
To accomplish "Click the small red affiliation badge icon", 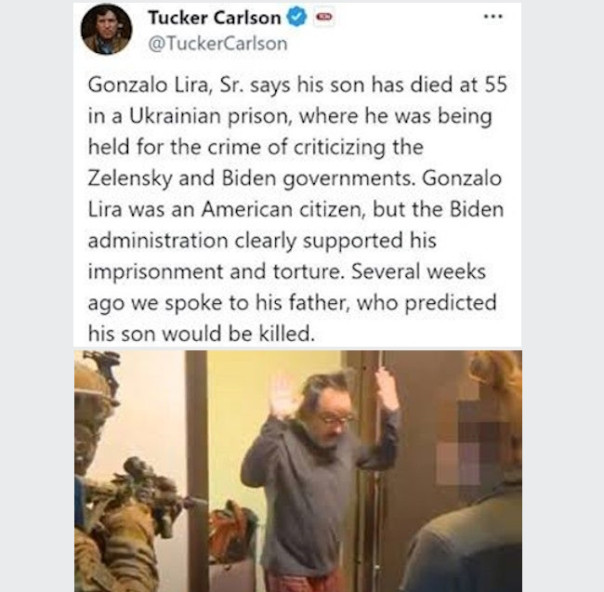I will click(324, 18).
